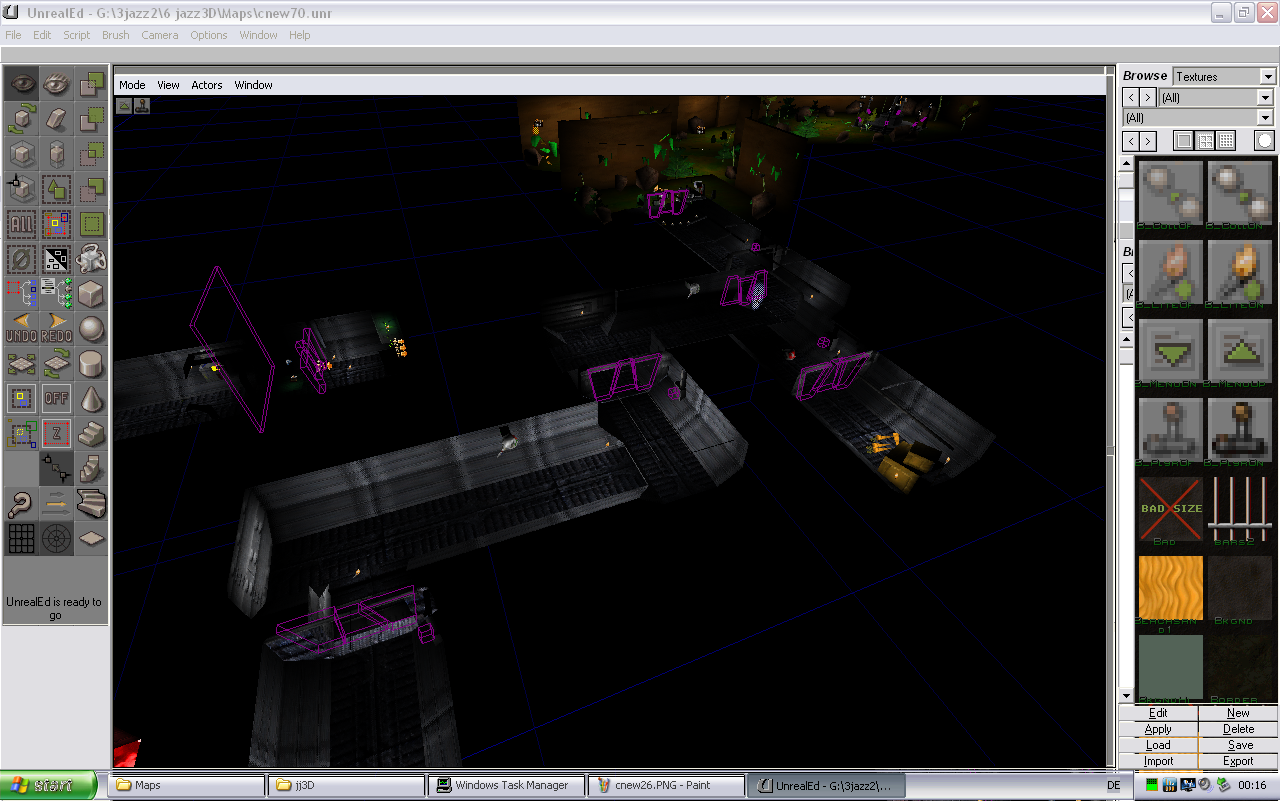Build a cylinder brush
Screen dimensions: 1280x801
pos(91,364)
